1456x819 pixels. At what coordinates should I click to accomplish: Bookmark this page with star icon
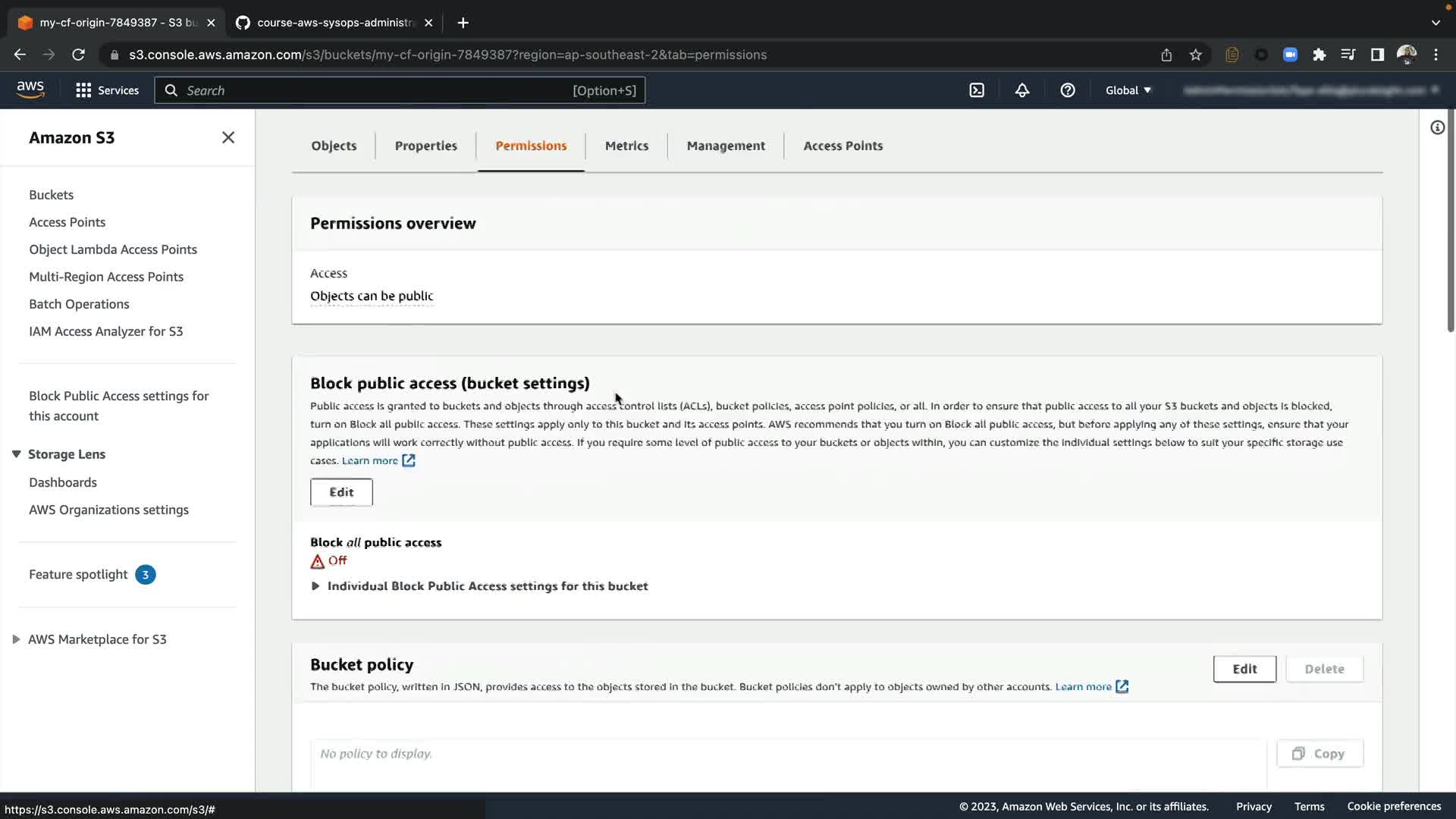point(1196,55)
